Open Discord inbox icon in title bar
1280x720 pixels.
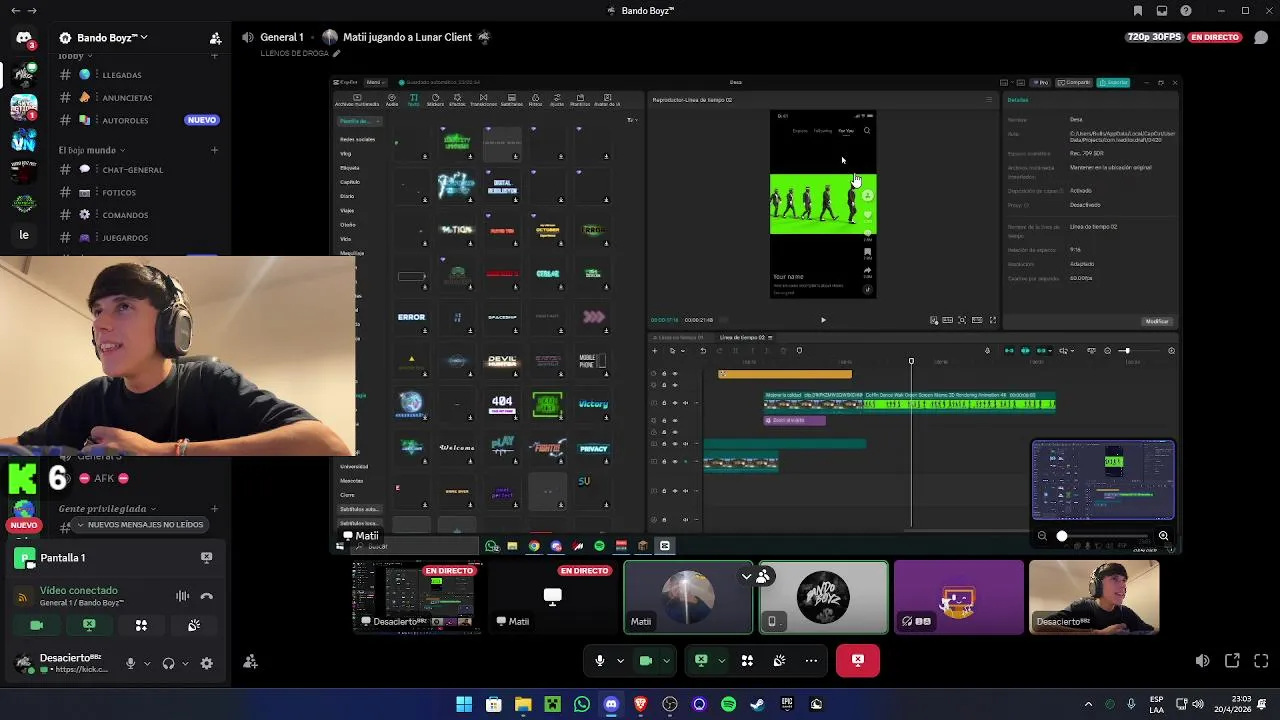(1162, 11)
